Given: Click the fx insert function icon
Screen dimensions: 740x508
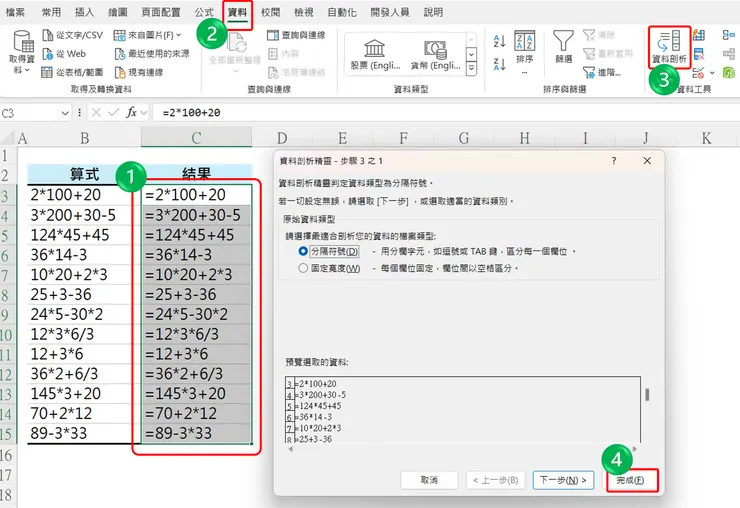Looking at the screenshot, I should tap(131, 113).
